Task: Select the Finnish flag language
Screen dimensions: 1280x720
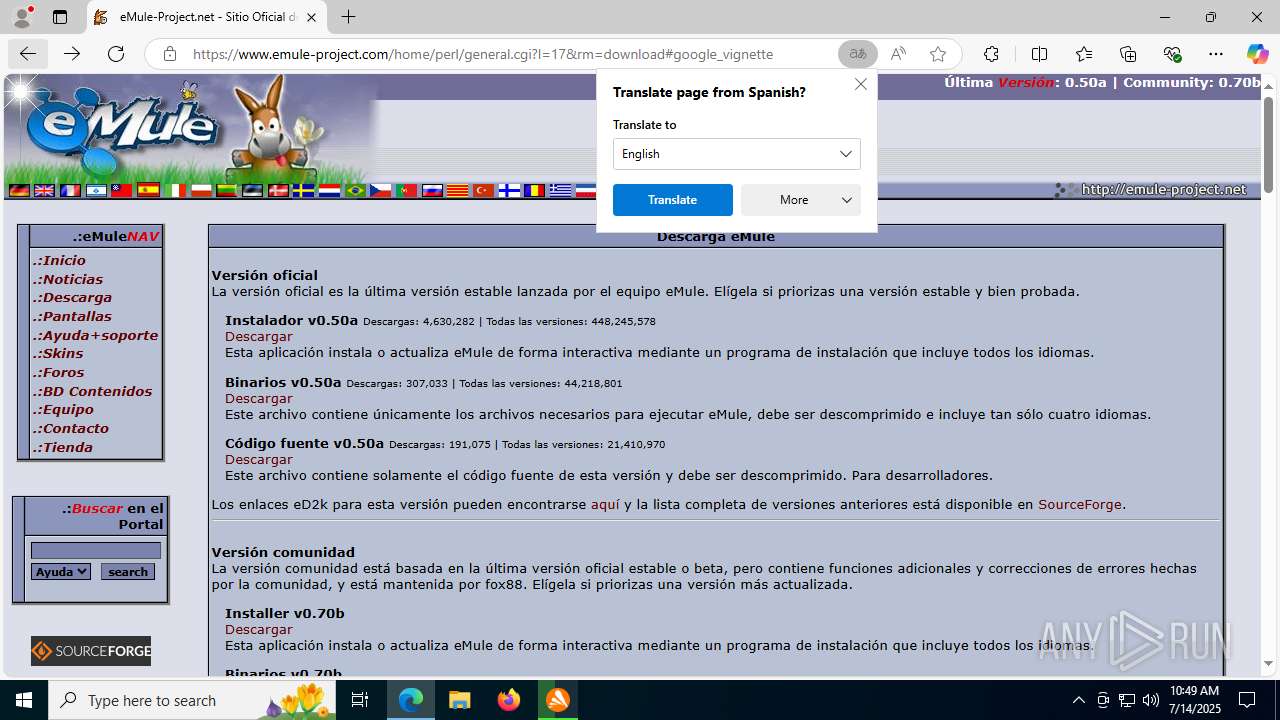Action: point(510,190)
